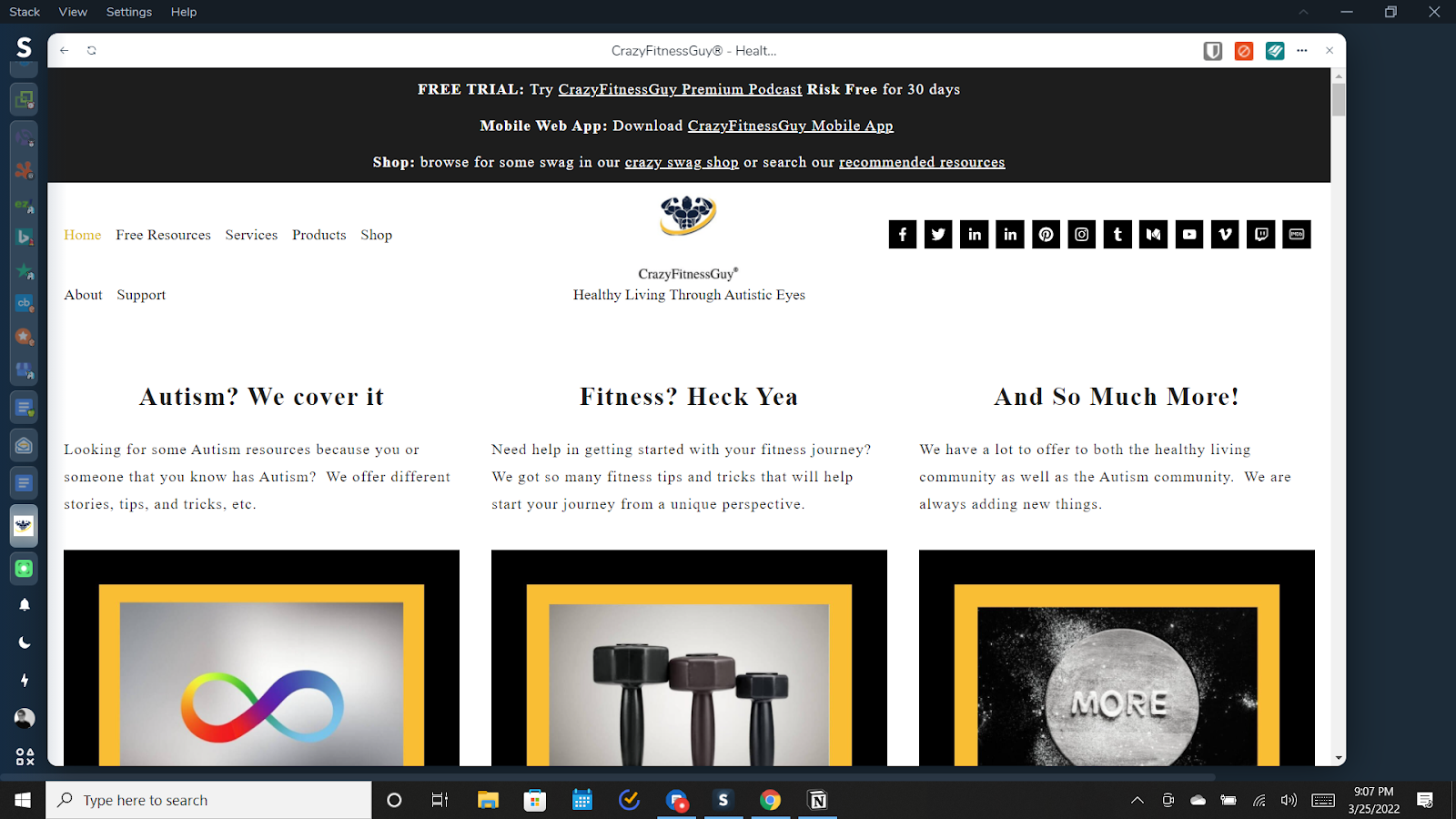Open the Shop nav item
1456x819 pixels.
(377, 235)
